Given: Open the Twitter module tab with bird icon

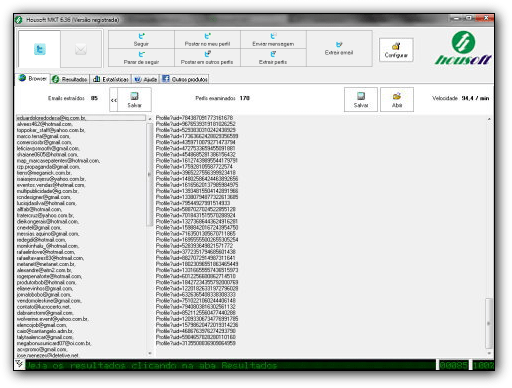Looking at the screenshot, I should [x=39, y=49].
